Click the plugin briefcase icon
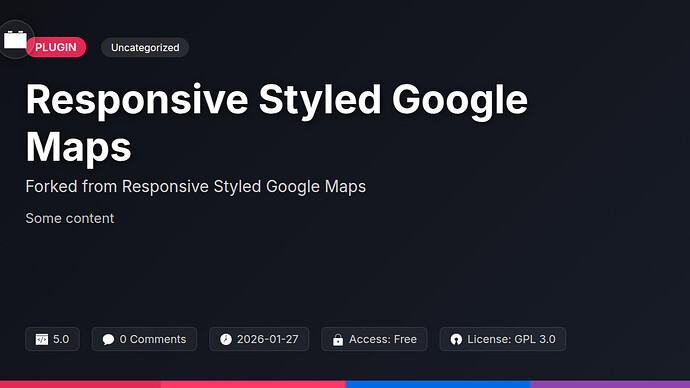 point(15,40)
